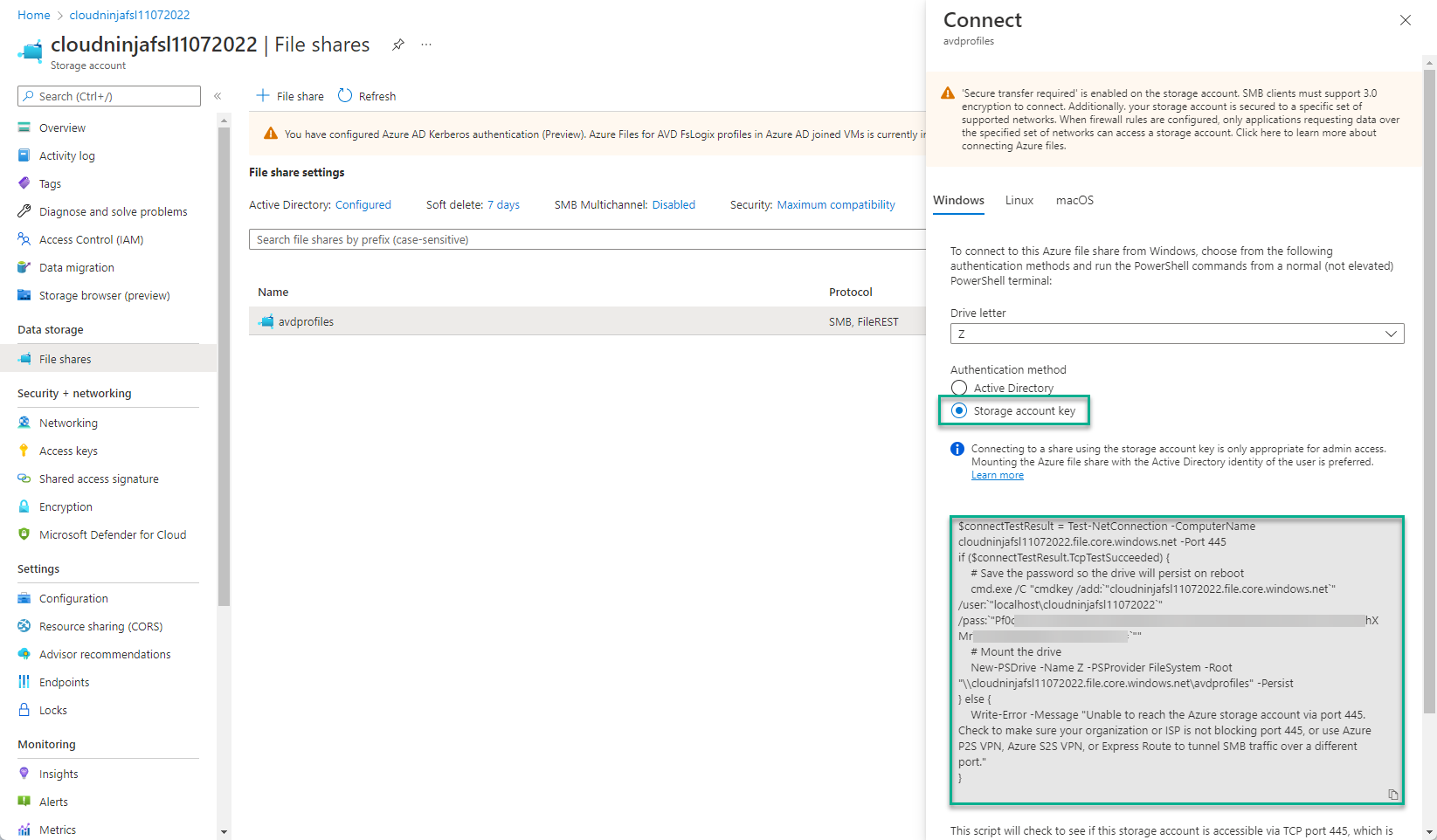Click the Learn more link
The height and width of the screenshot is (840, 1437).
(x=997, y=475)
